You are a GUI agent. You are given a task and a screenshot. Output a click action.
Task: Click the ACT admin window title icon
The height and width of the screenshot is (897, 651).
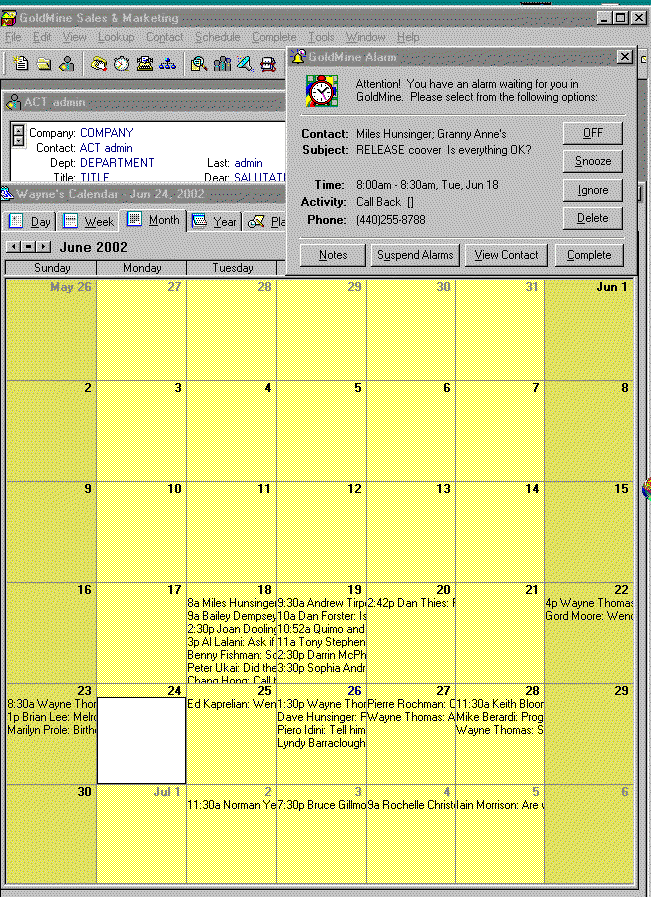(x=13, y=102)
